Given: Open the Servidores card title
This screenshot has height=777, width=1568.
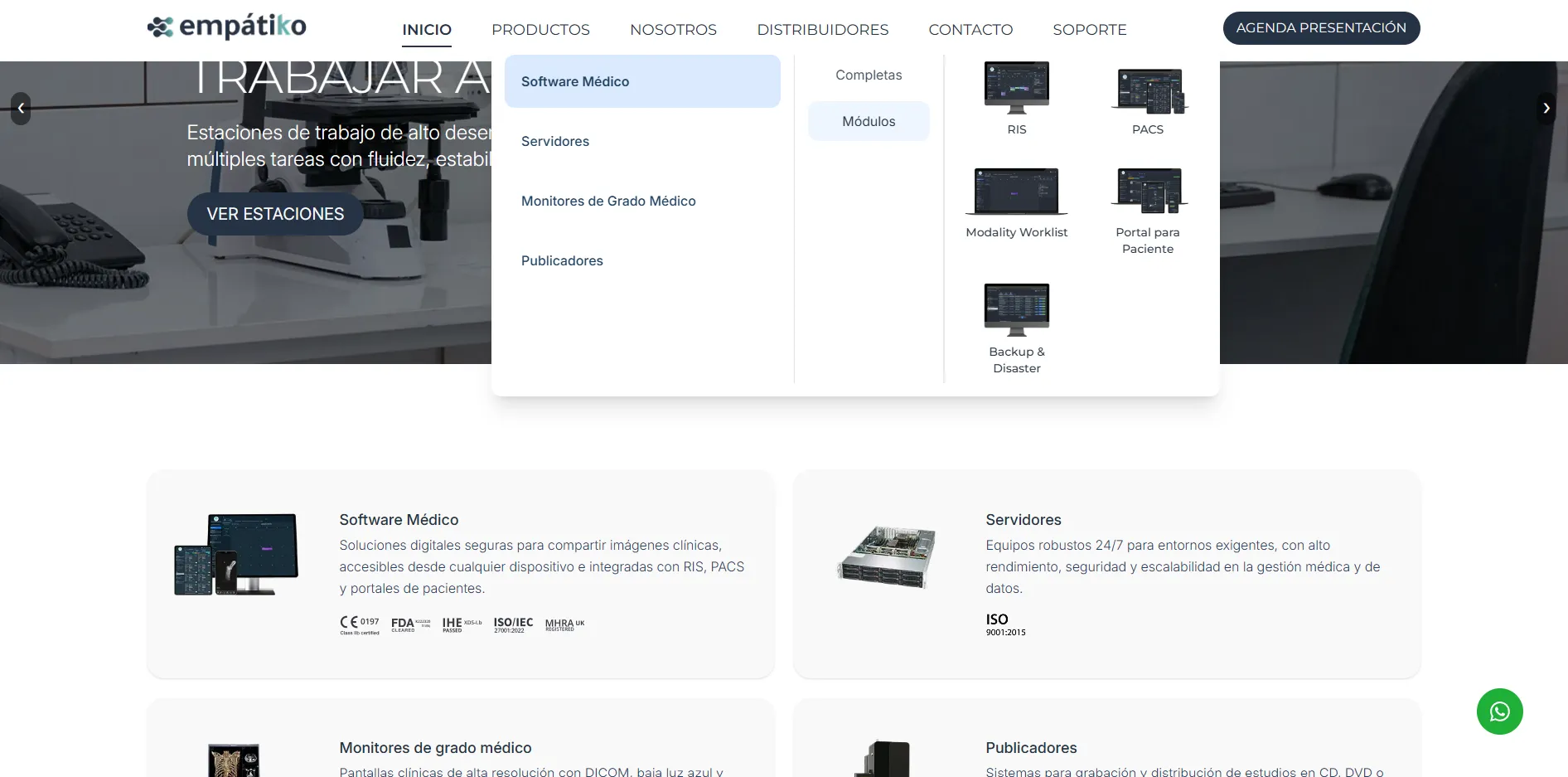Looking at the screenshot, I should pyautogui.click(x=1024, y=520).
